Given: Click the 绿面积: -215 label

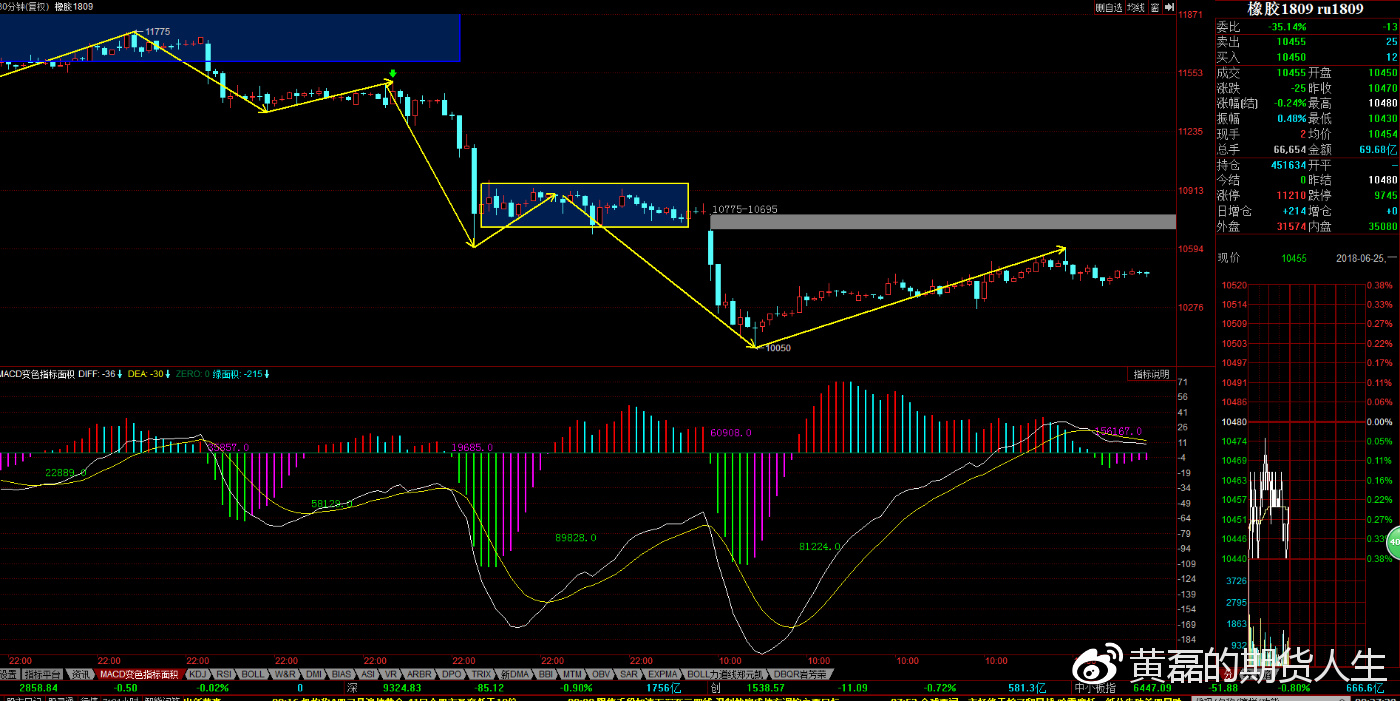Looking at the screenshot, I should [240, 373].
